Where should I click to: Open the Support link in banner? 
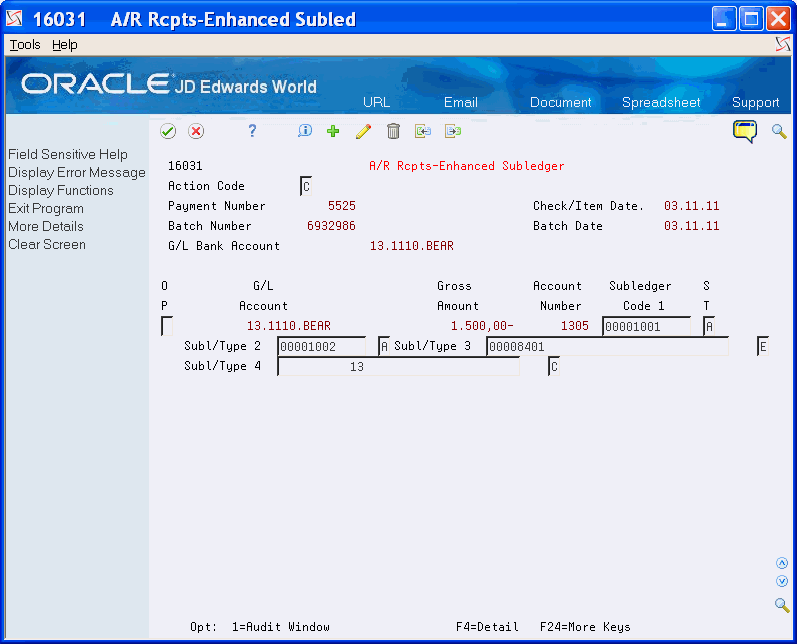pyautogui.click(x=755, y=102)
